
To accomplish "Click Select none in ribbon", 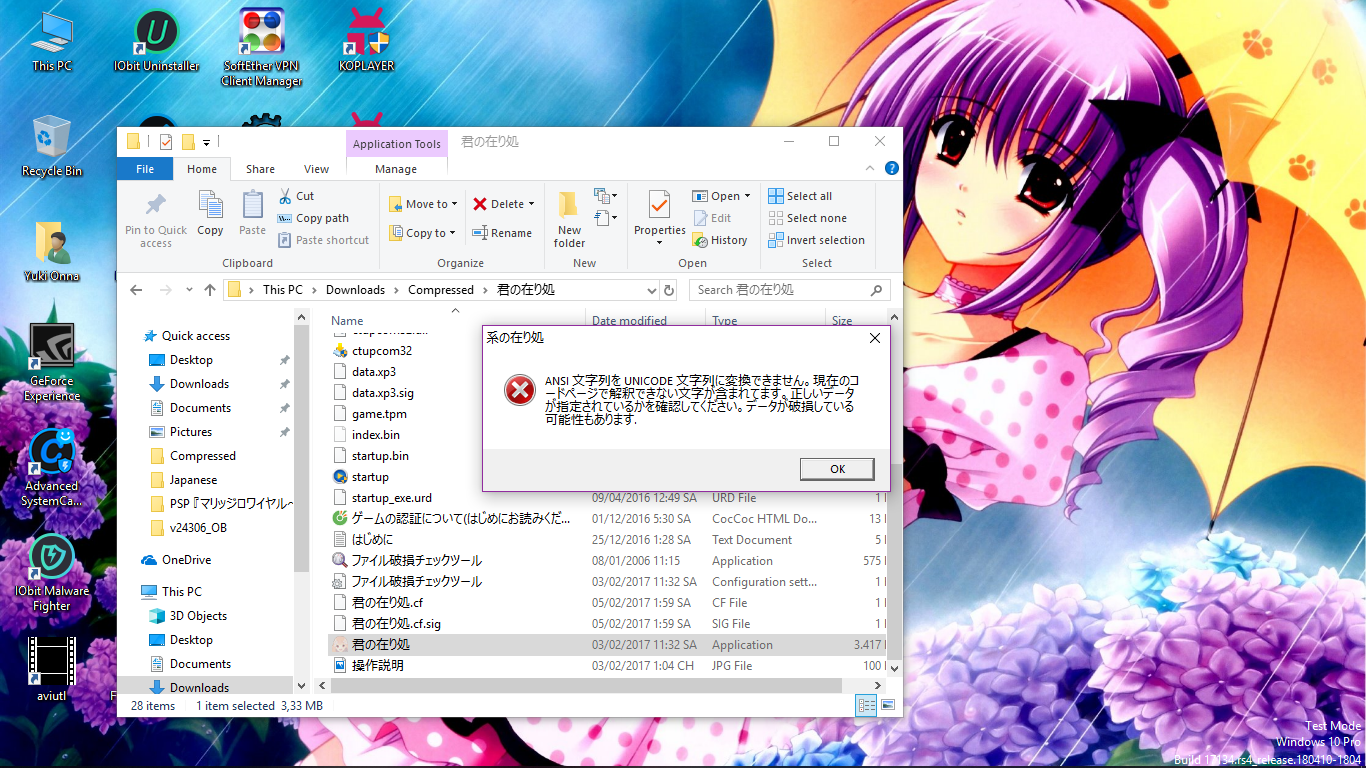I will click(x=808, y=218).
